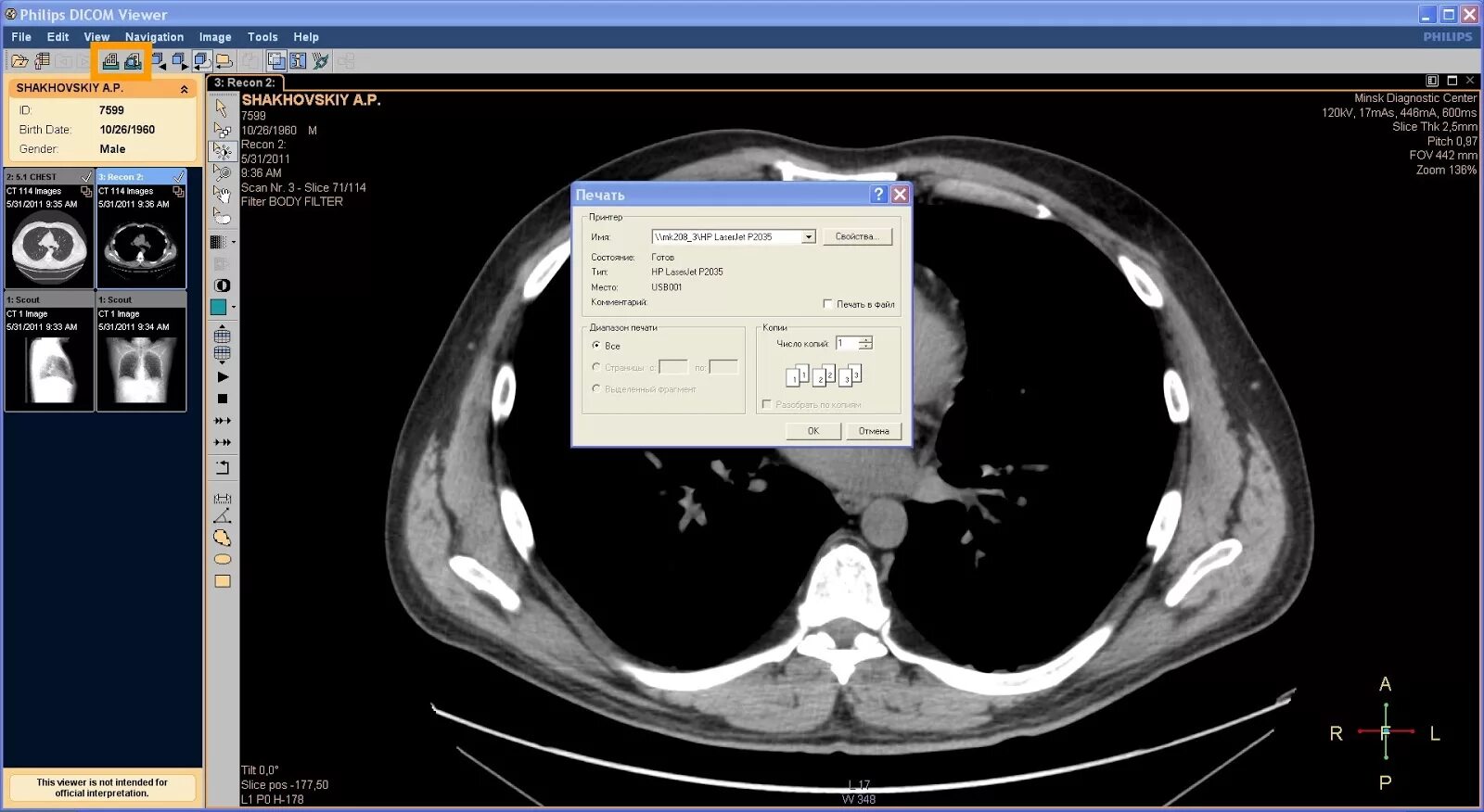Image resolution: width=1484 pixels, height=812 pixels.
Task: Select the zoom magnifier pointer tool
Action: (223, 171)
